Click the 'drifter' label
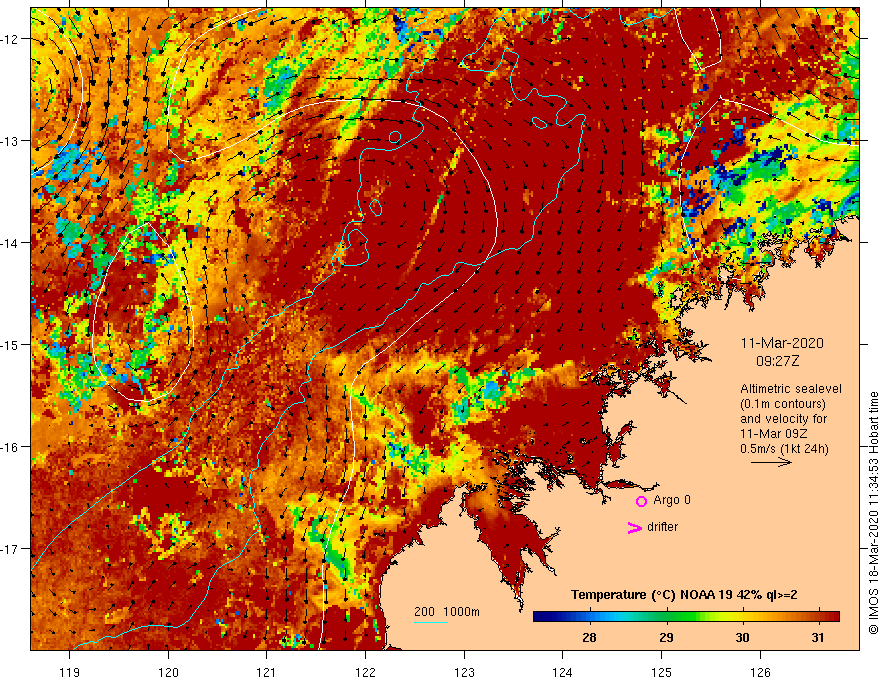 click(x=662, y=527)
